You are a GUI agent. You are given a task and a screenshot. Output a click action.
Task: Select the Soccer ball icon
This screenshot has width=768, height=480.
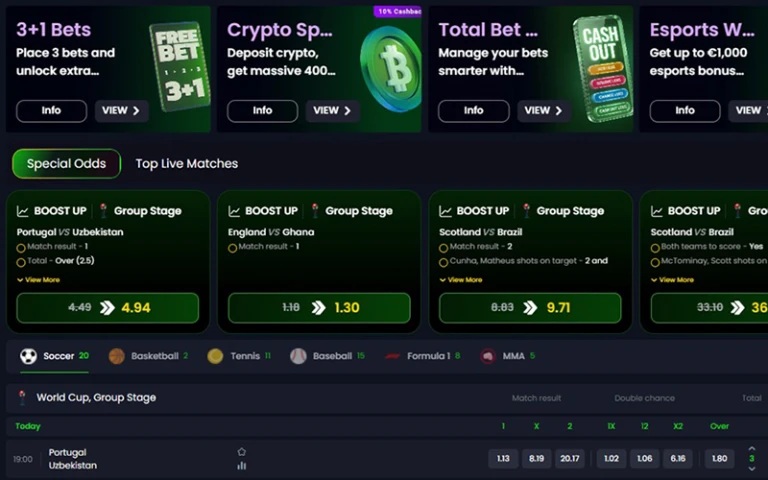[28, 356]
